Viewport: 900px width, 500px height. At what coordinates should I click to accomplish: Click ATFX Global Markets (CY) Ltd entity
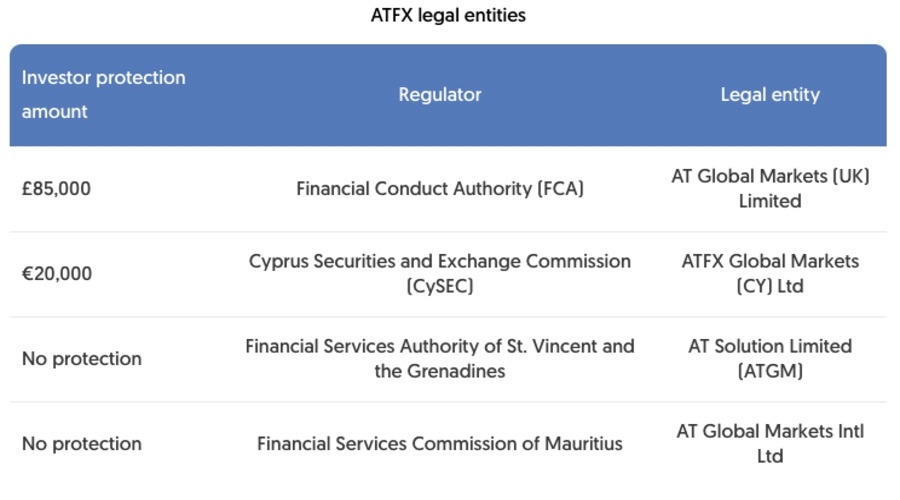pyautogui.click(x=770, y=273)
